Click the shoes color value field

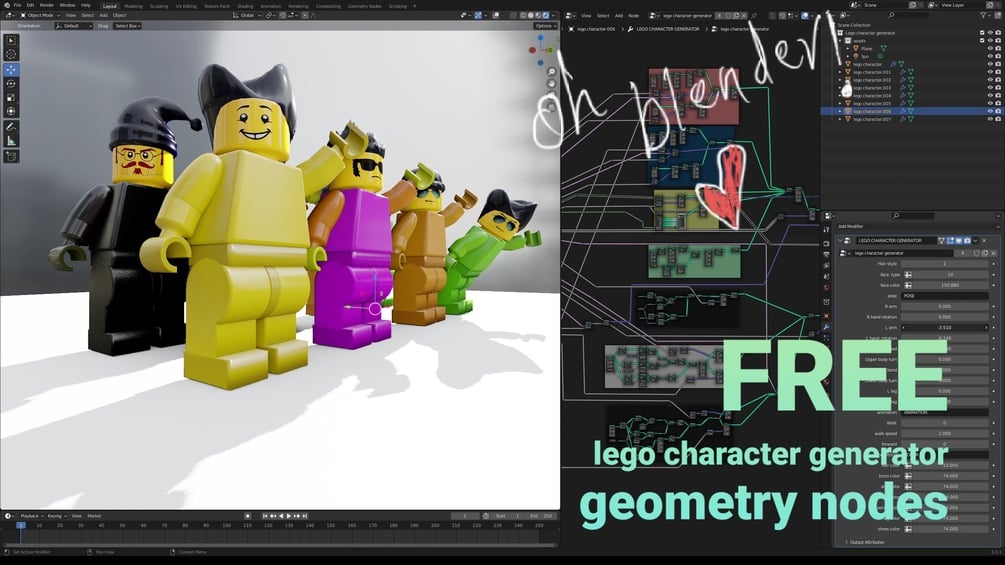(x=949, y=529)
